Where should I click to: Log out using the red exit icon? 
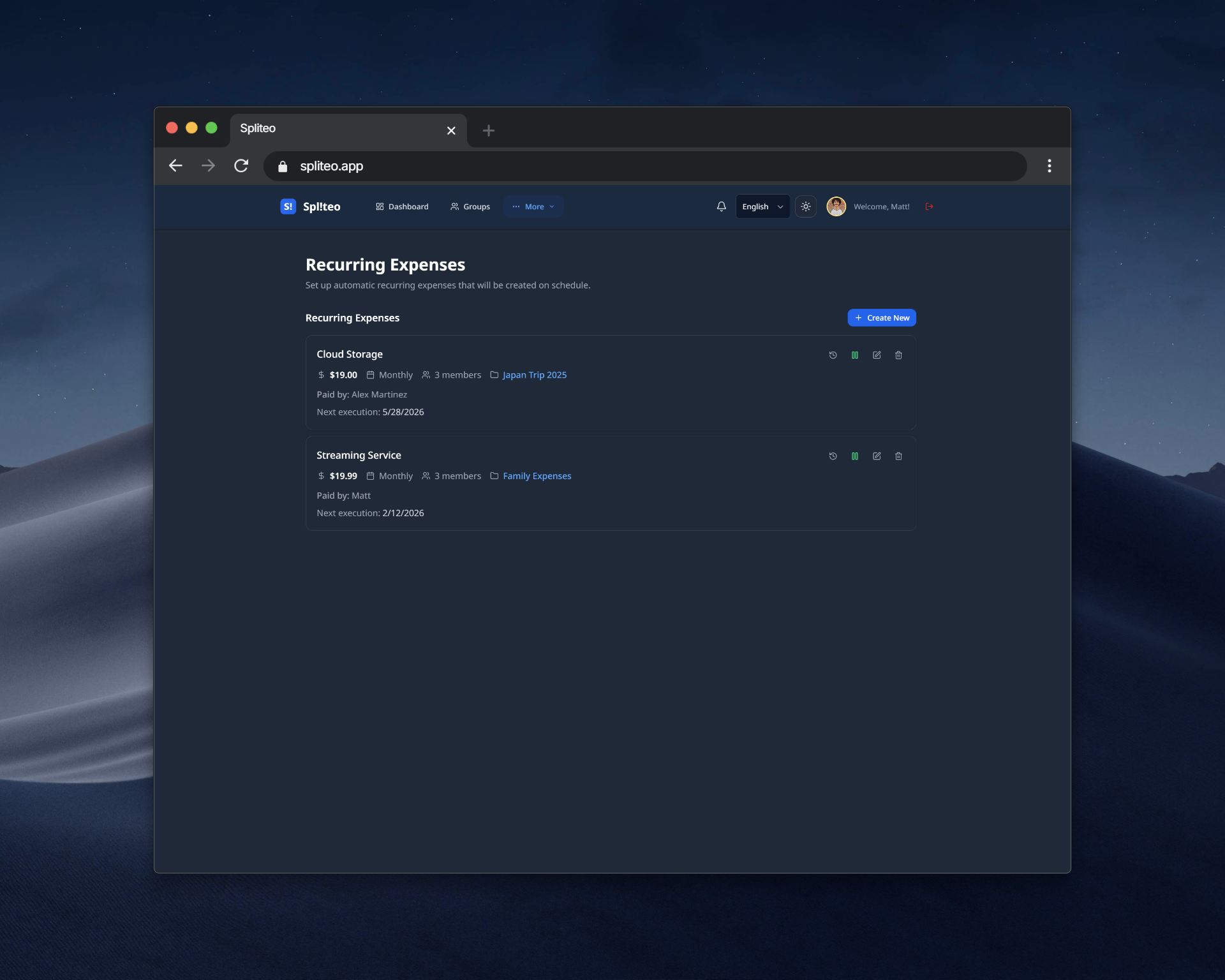coord(929,206)
